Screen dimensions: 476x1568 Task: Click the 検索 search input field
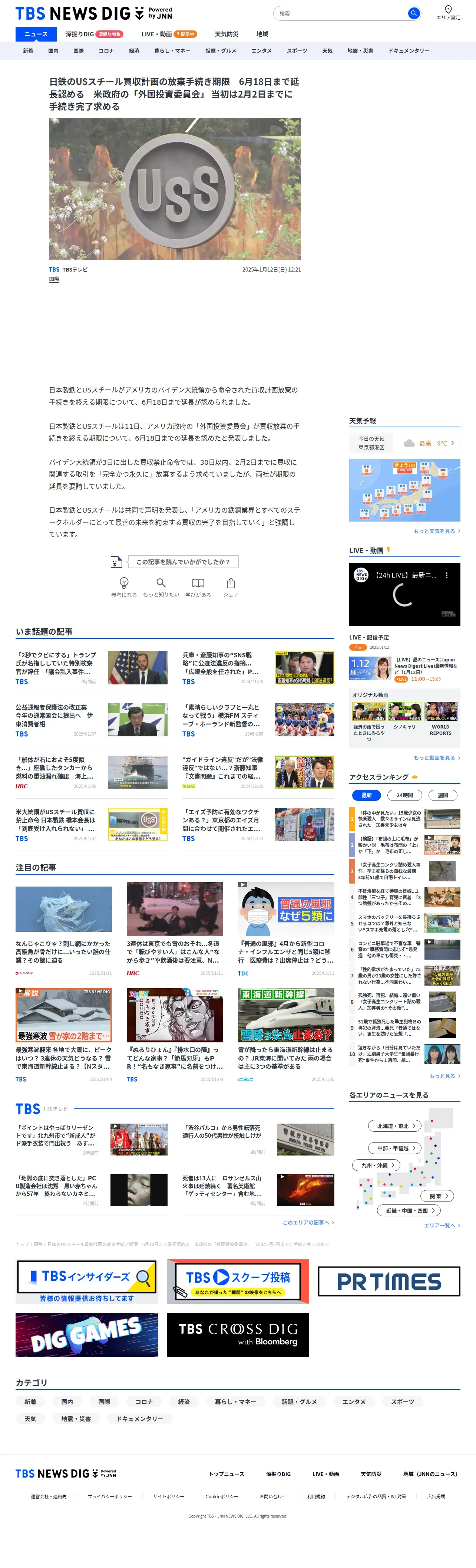[340, 13]
